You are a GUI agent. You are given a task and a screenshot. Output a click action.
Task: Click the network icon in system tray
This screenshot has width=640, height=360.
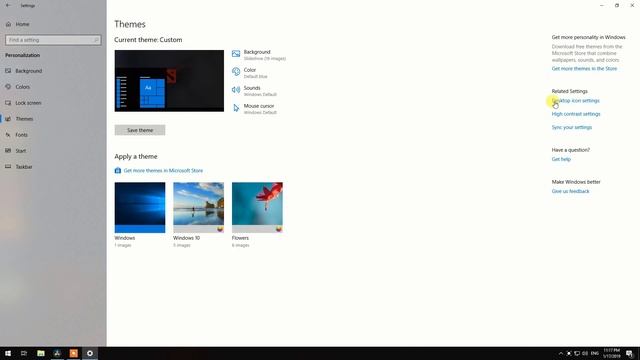(x=577, y=353)
